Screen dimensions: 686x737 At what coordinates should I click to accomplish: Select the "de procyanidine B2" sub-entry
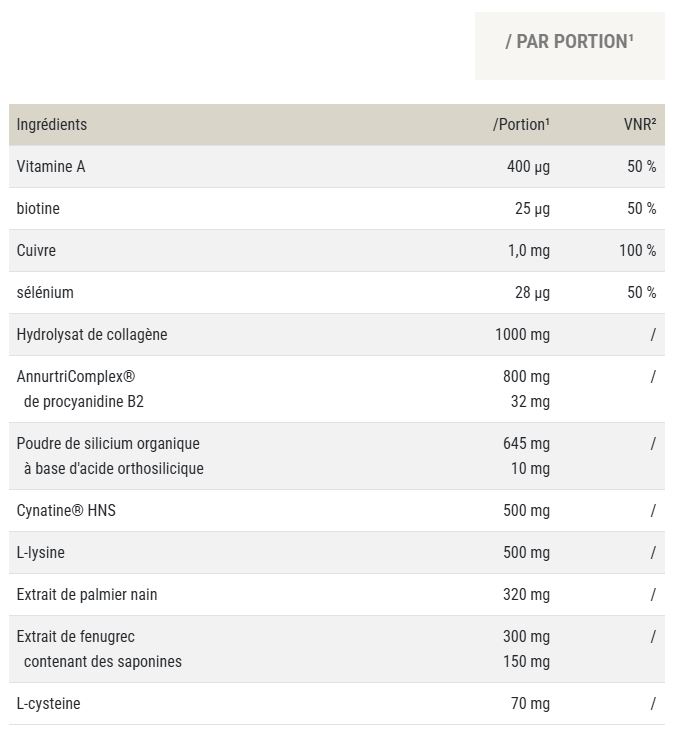pyautogui.click(x=84, y=402)
